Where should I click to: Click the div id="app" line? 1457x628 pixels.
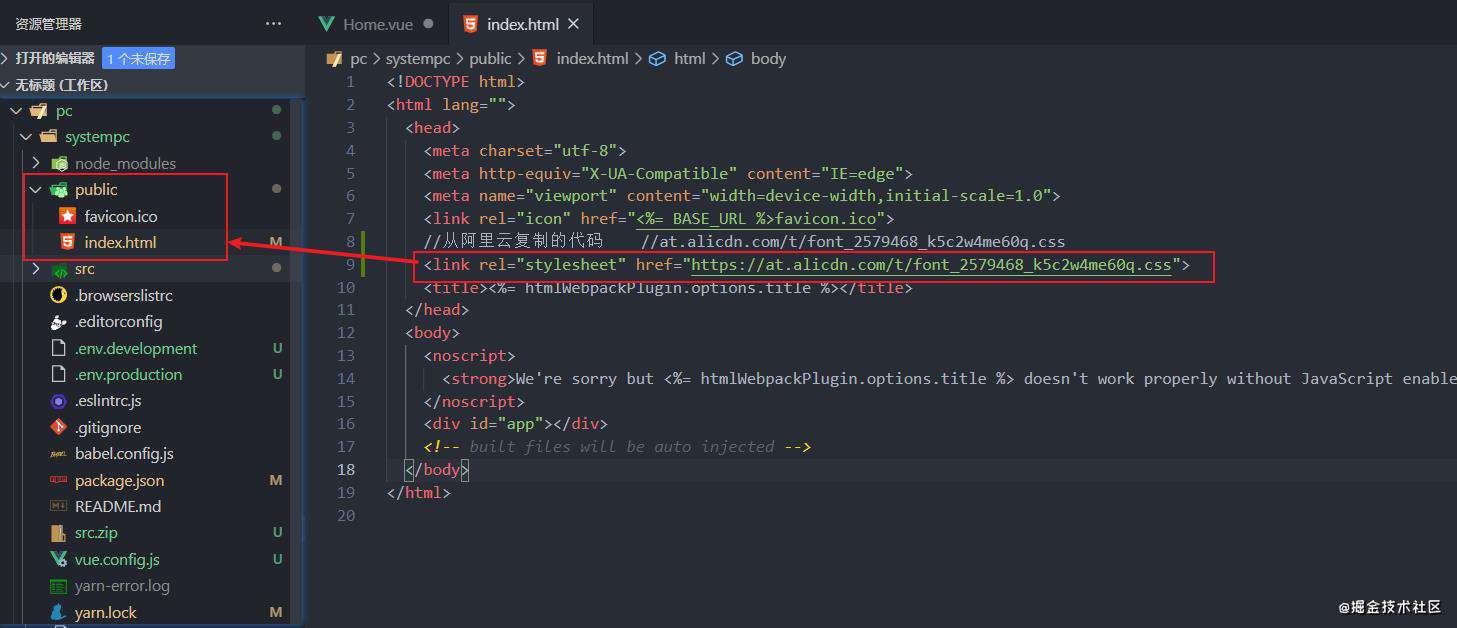point(515,424)
